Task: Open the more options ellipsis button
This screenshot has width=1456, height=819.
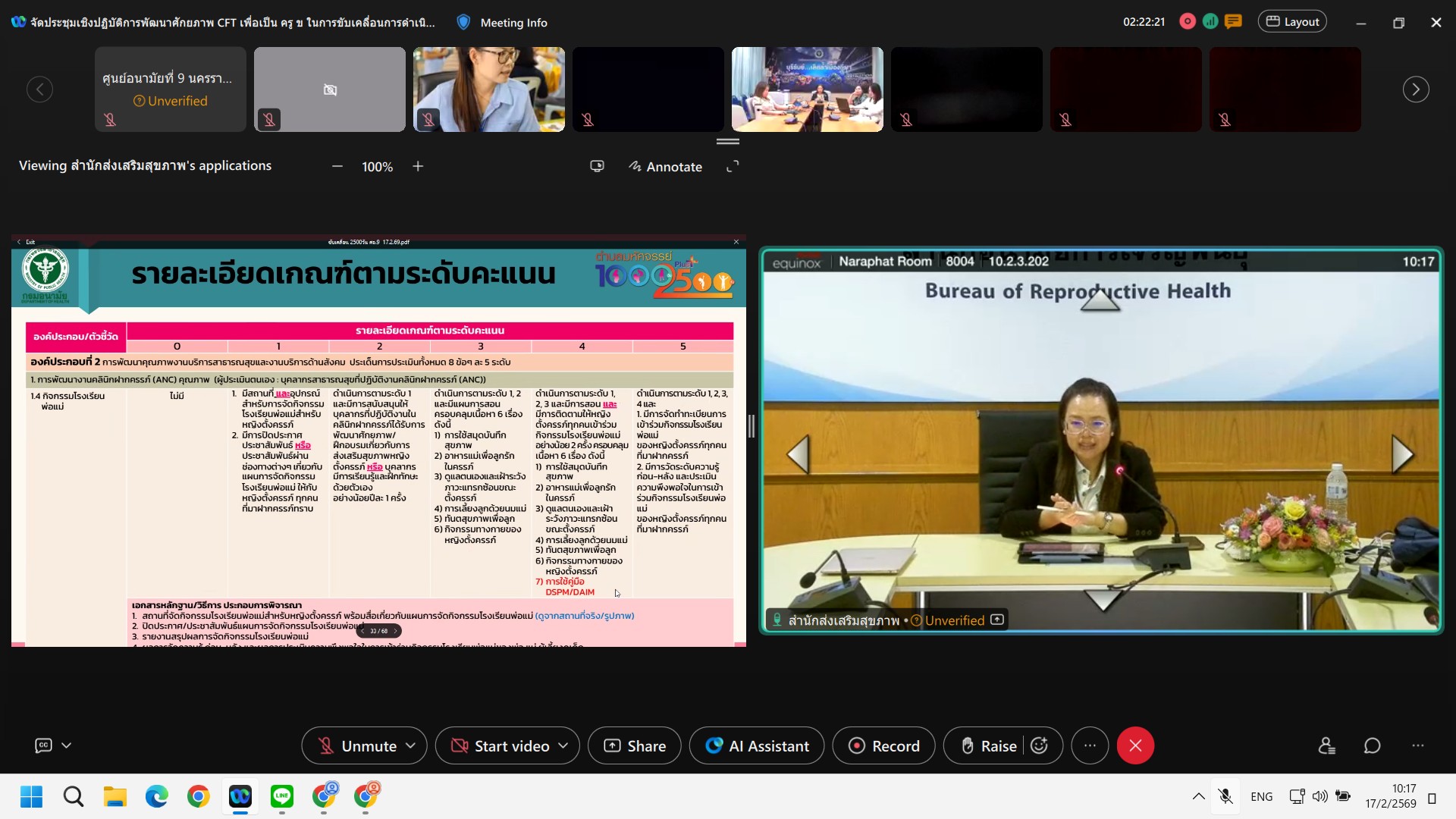Action: 1090,746
